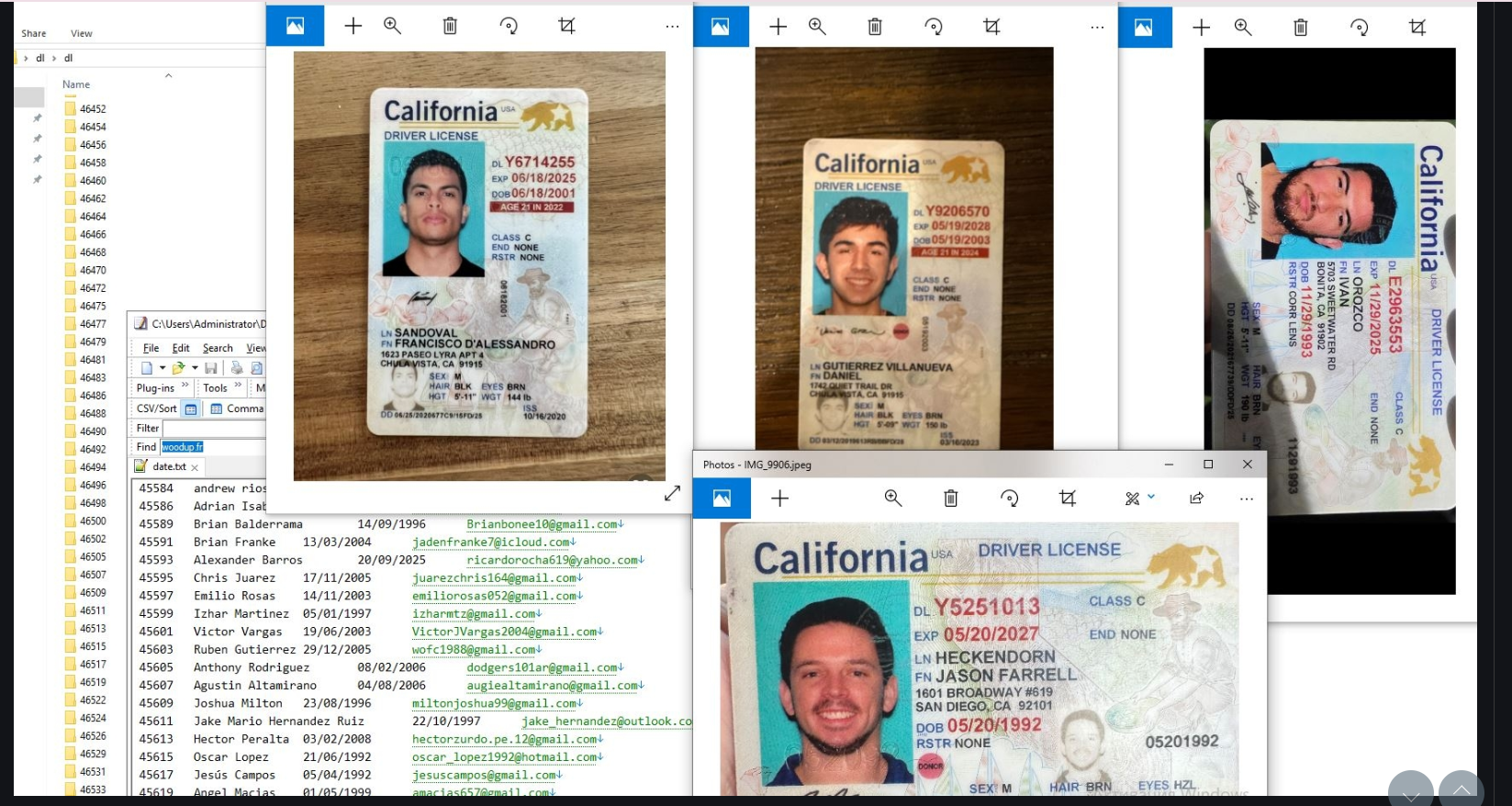The image size is (1512, 806).
Task: Expand the Plug-ins toolbar overflow chevron
Action: [185, 386]
